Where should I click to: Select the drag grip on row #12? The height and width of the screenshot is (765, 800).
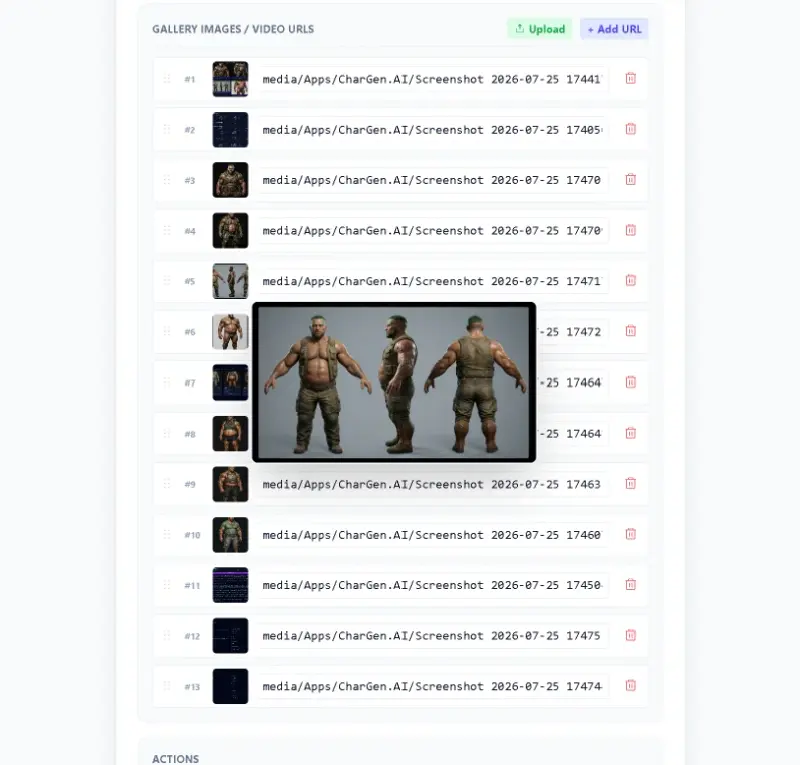click(x=167, y=635)
